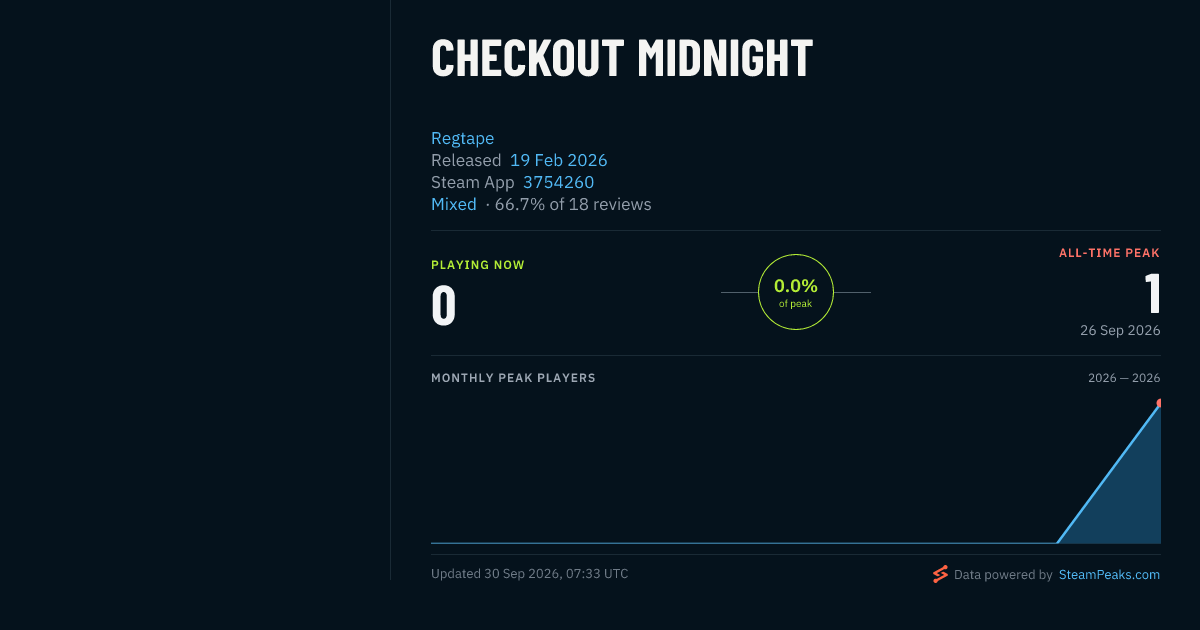Screen dimensions: 1200x630
Task: Click the Data powered by text
Action: (1003, 575)
